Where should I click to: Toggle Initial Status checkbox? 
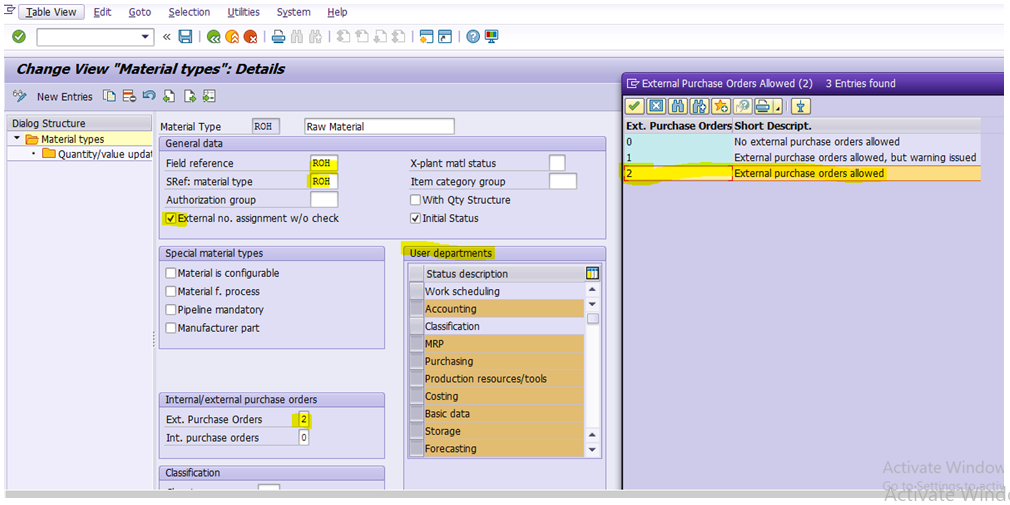415,218
